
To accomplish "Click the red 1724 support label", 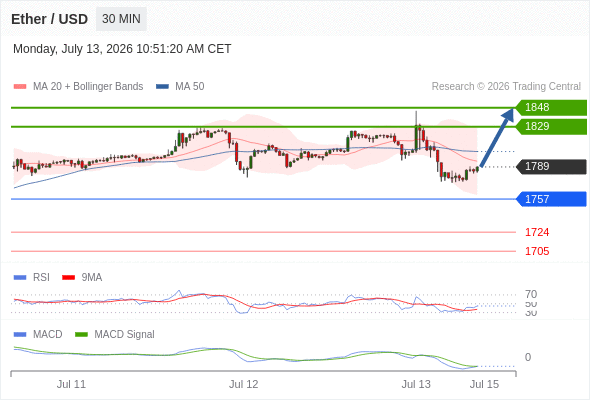I will click(537, 232).
